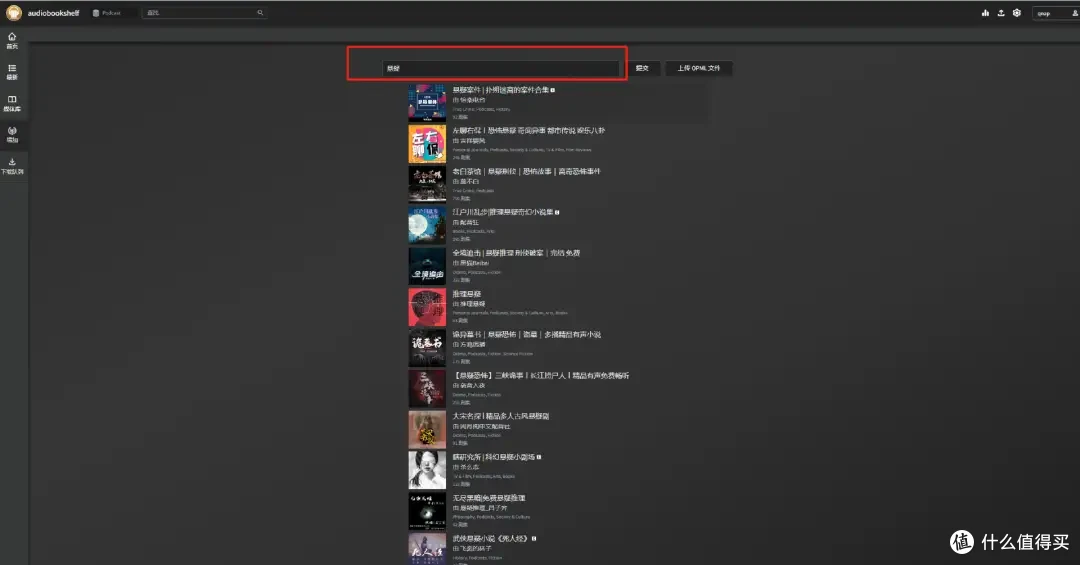1080x565 pixels.
Task: Open Download queue (下载队列) in sidebar
Action: click(x=12, y=166)
